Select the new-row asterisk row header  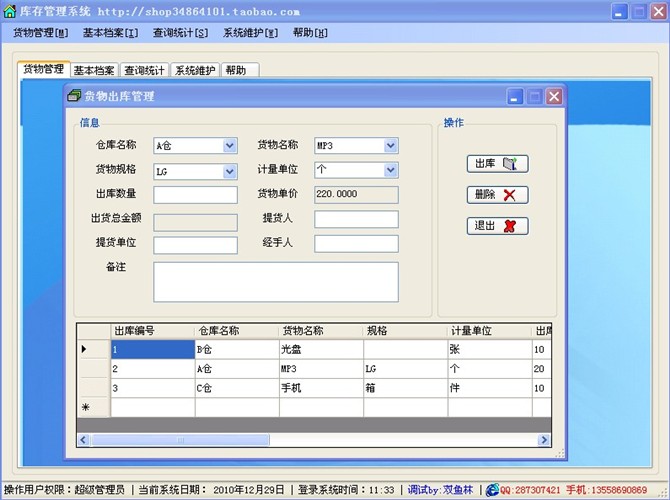pyautogui.click(x=94, y=407)
